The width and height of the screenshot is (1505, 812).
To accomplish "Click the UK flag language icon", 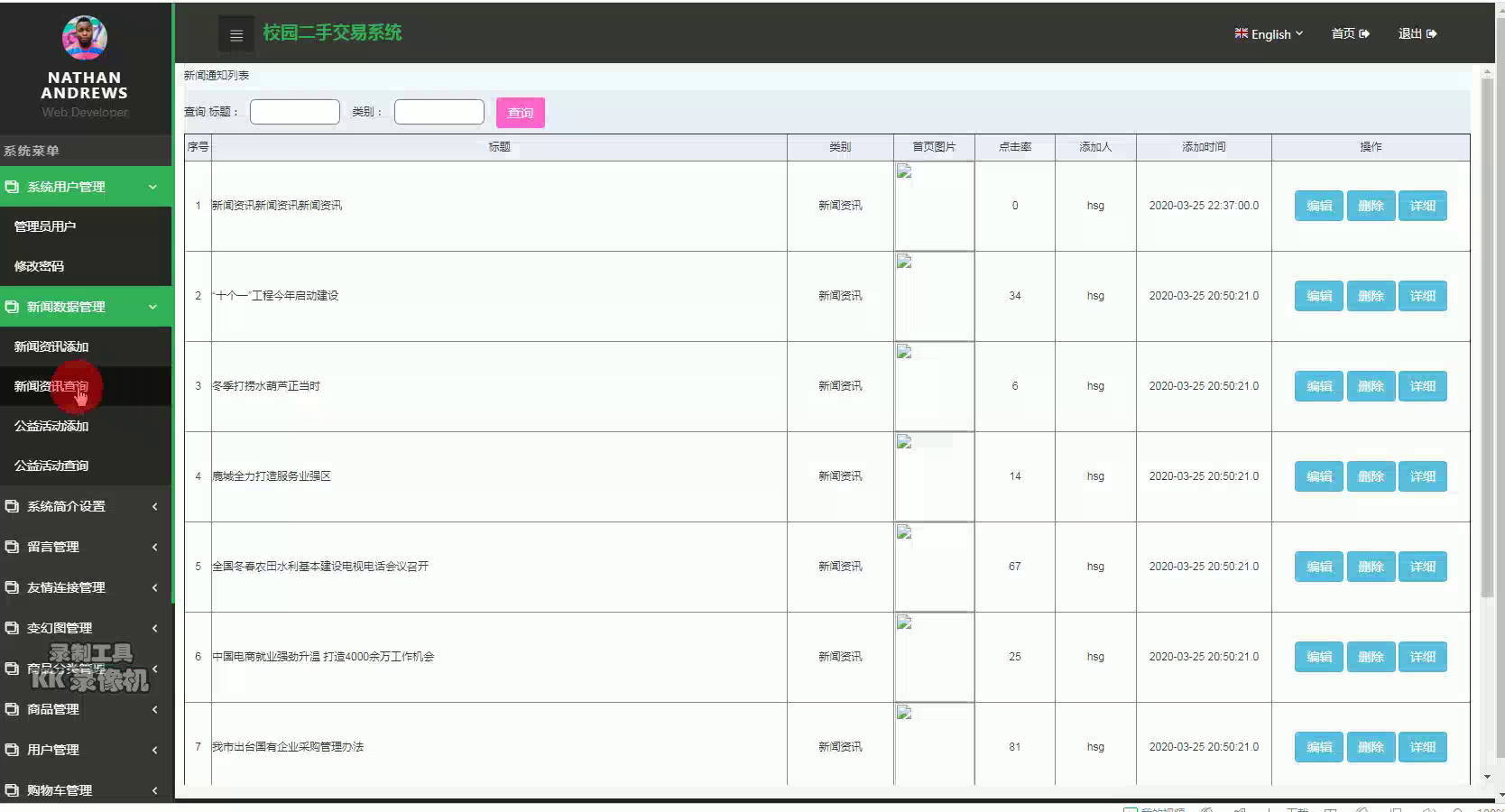I will click(1242, 33).
